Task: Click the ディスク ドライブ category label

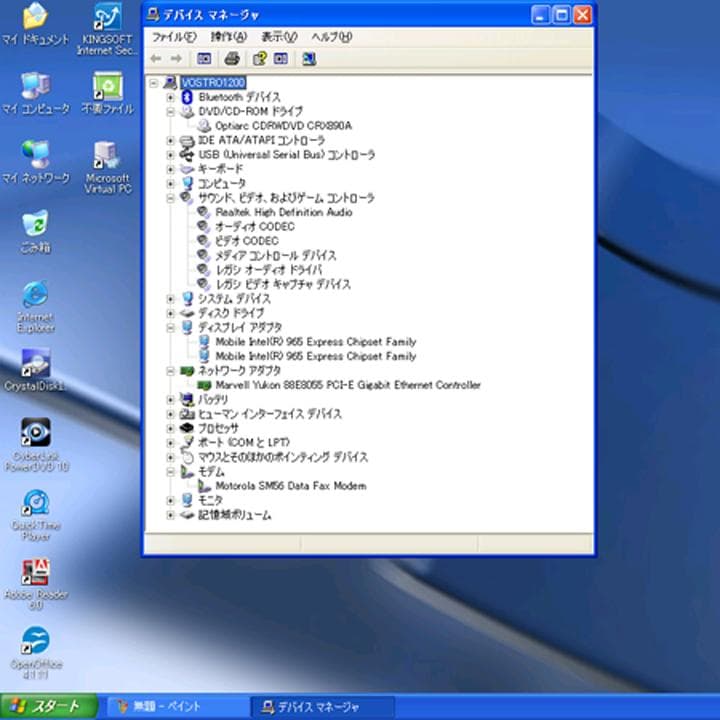Action: coord(231,313)
